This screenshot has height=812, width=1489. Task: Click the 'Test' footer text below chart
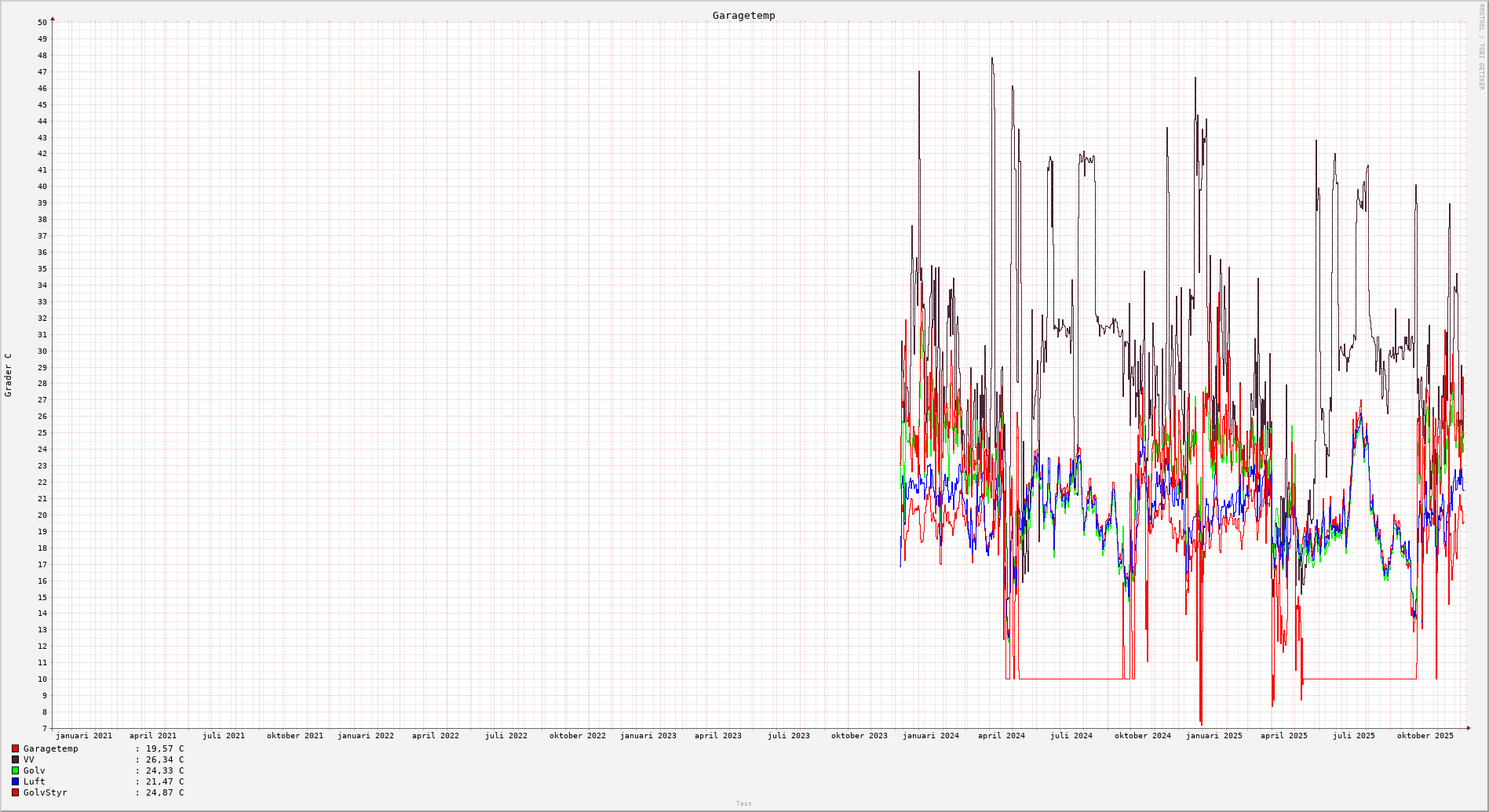[x=743, y=803]
